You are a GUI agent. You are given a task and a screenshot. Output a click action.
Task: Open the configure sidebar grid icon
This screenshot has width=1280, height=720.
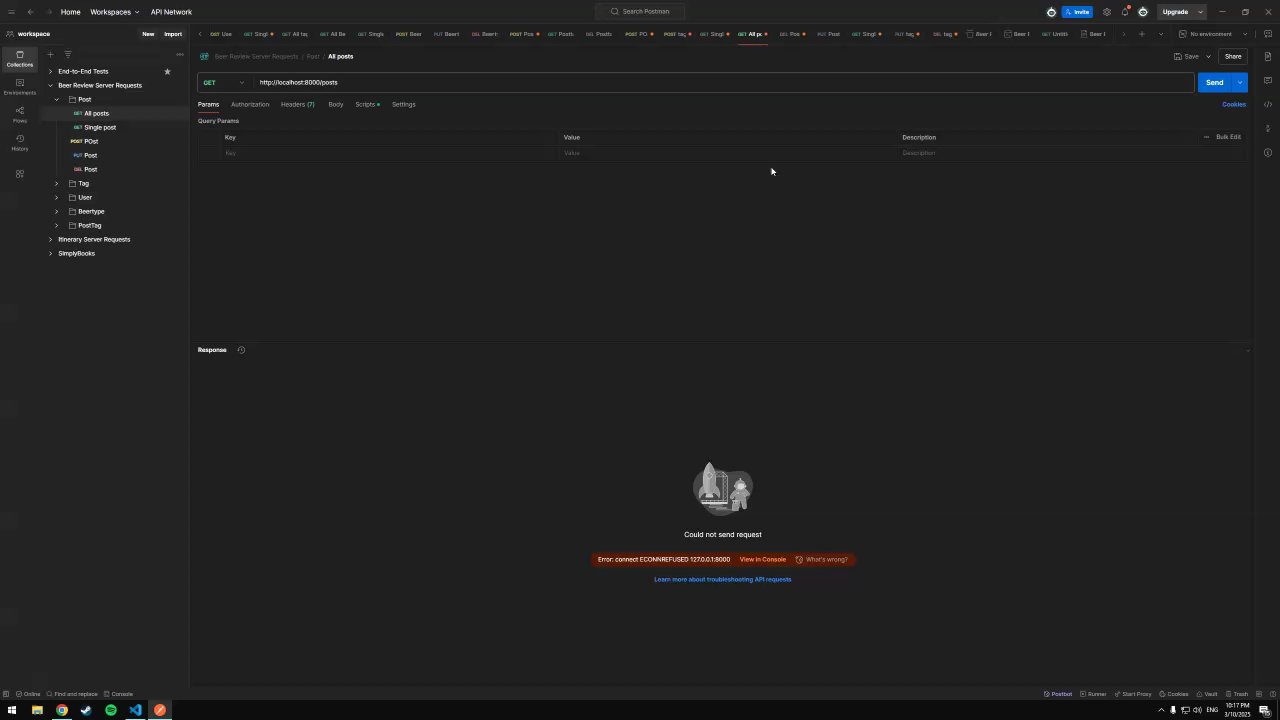pos(20,174)
